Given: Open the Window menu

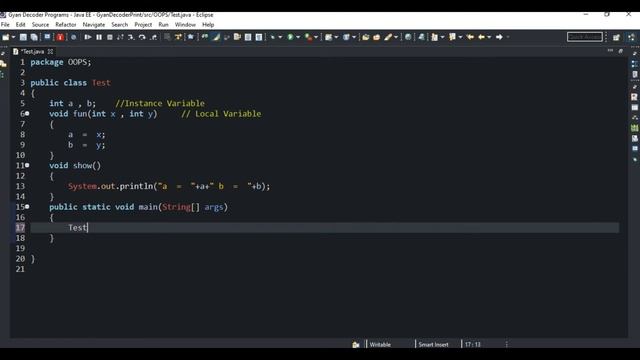Looking at the screenshot, I should [185, 25].
